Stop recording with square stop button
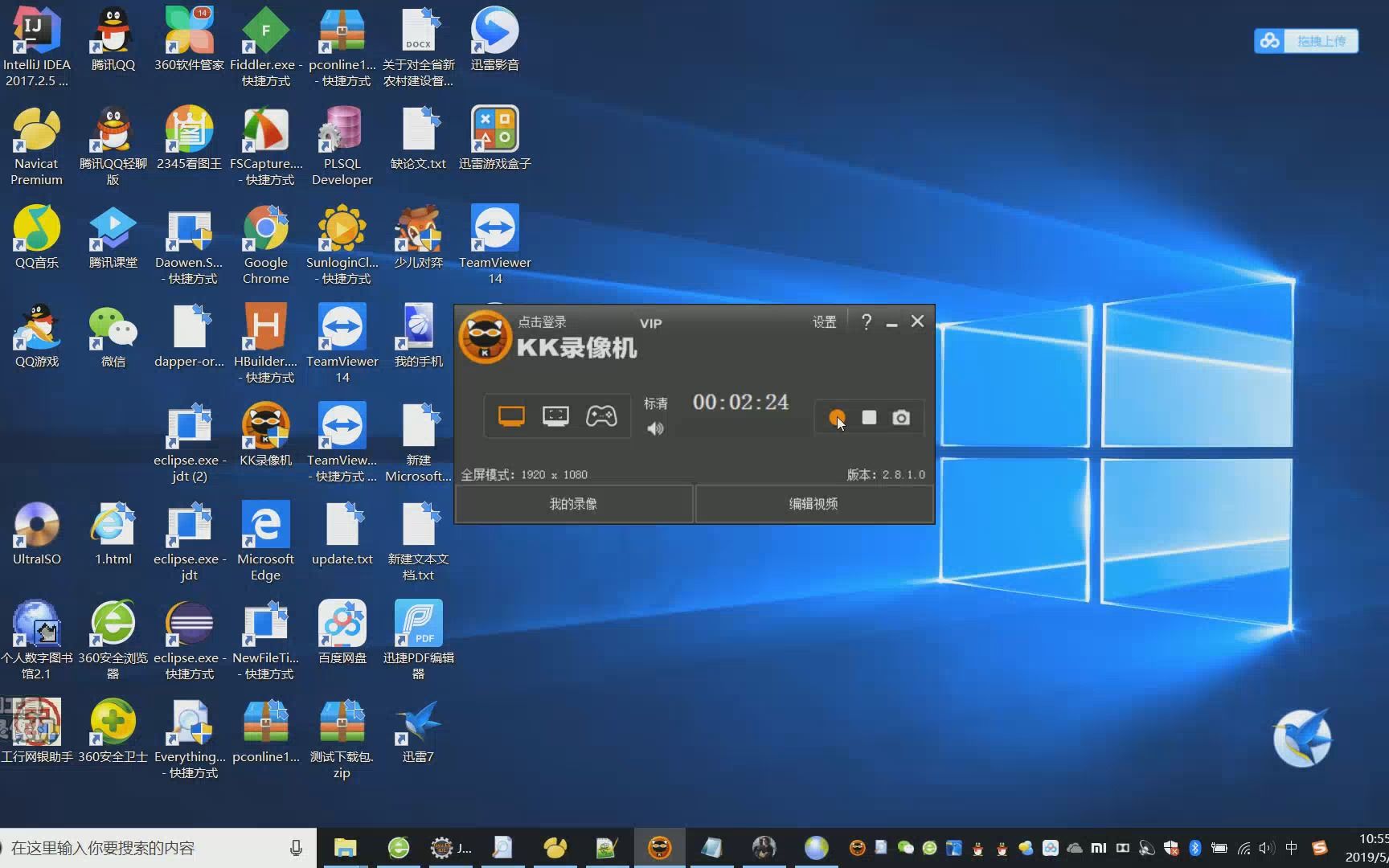This screenshot has width=1389, height=868. pos(869,417)
